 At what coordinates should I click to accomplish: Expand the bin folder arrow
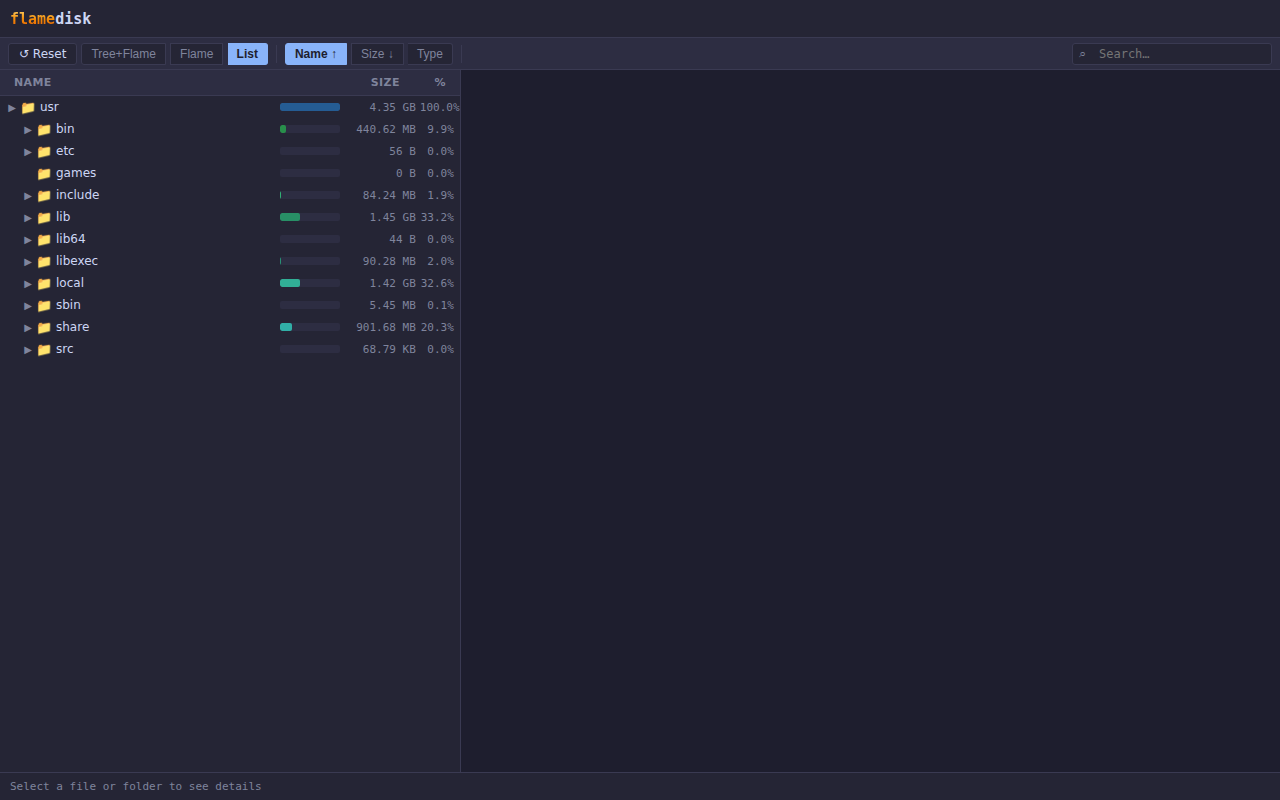pos(28,130)
